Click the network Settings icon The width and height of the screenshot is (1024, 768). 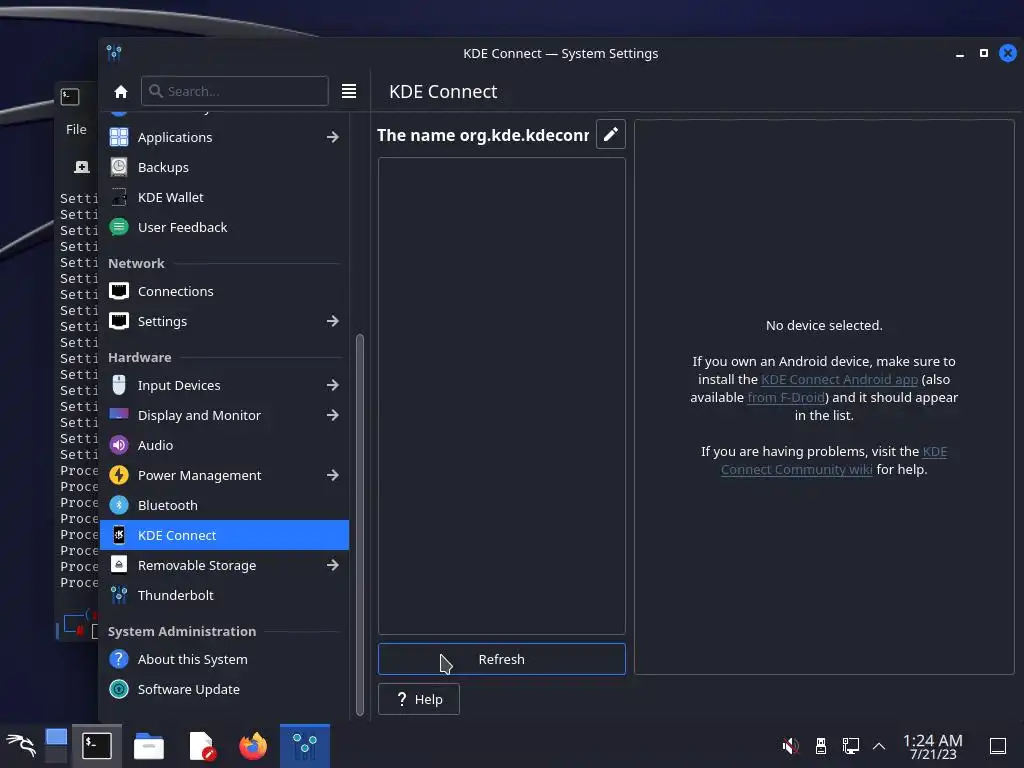[119, 321]
